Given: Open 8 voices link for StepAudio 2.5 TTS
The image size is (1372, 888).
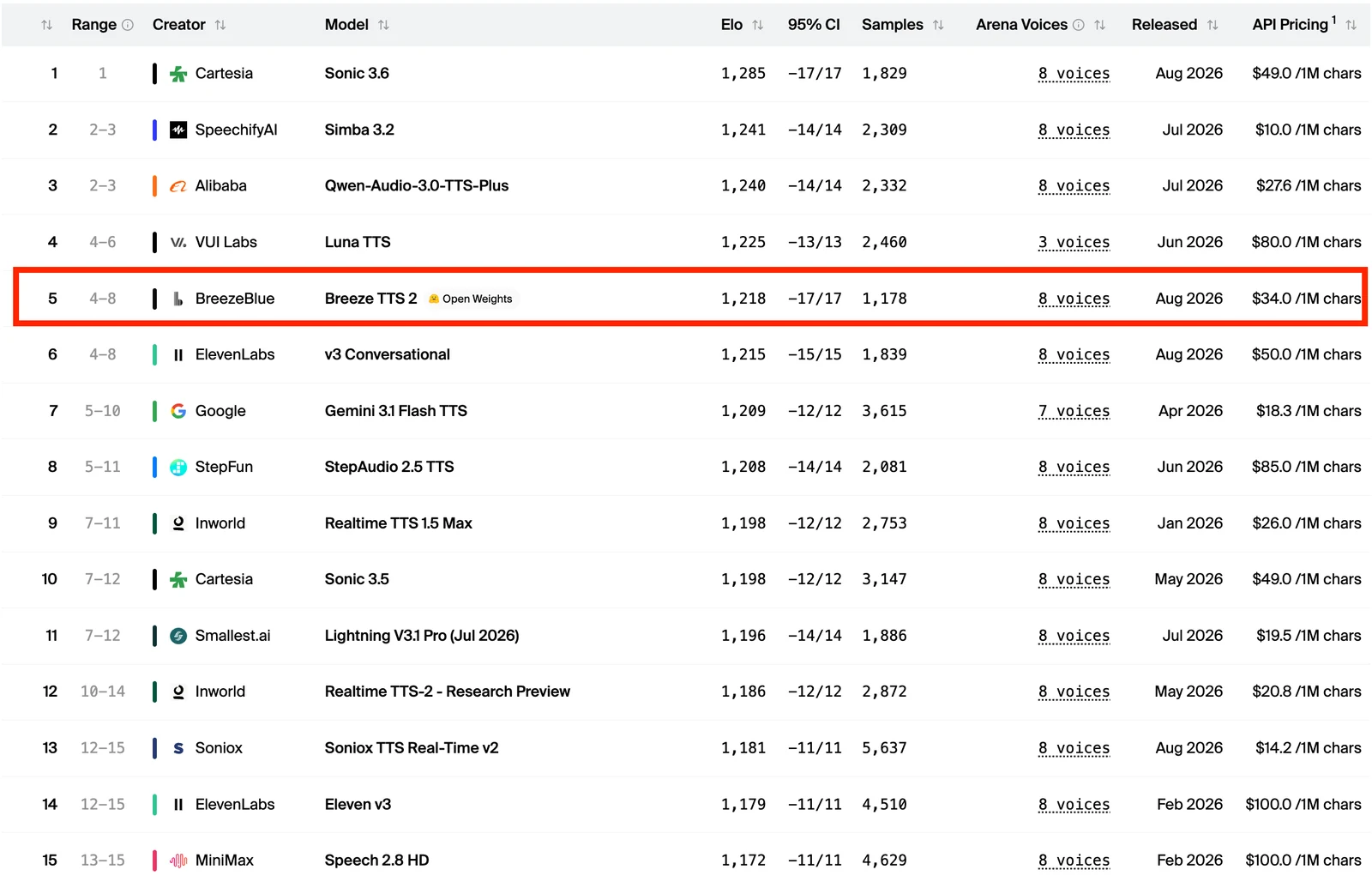Looking at the screenshot, I should coord(1074,468).
